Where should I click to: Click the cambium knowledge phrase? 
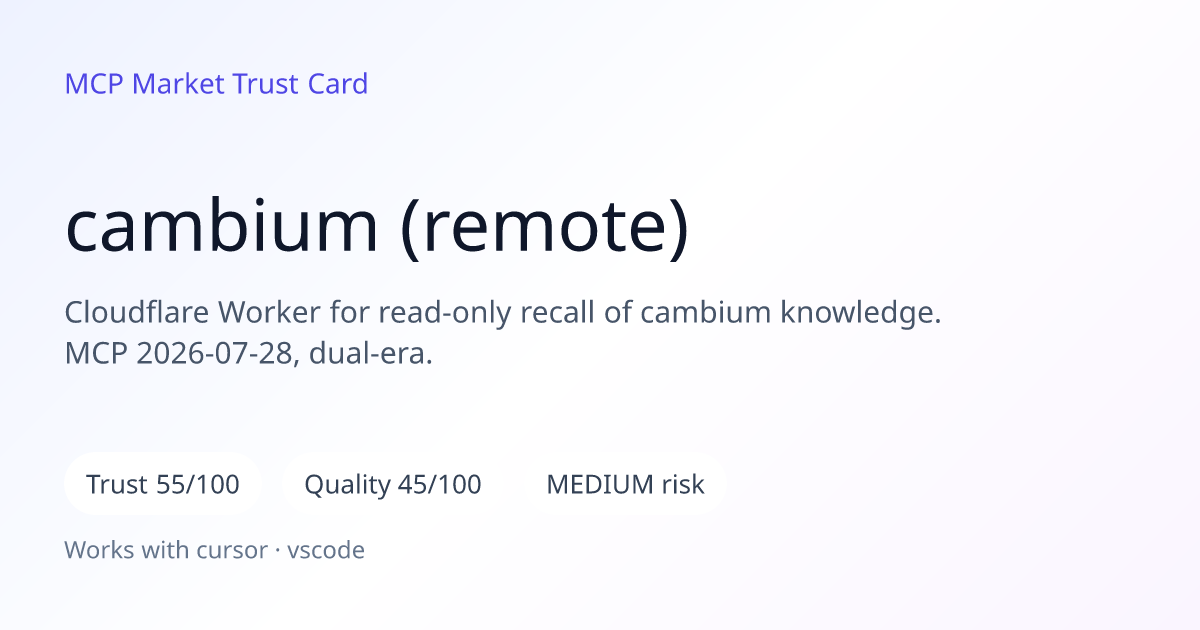point(791,313)
